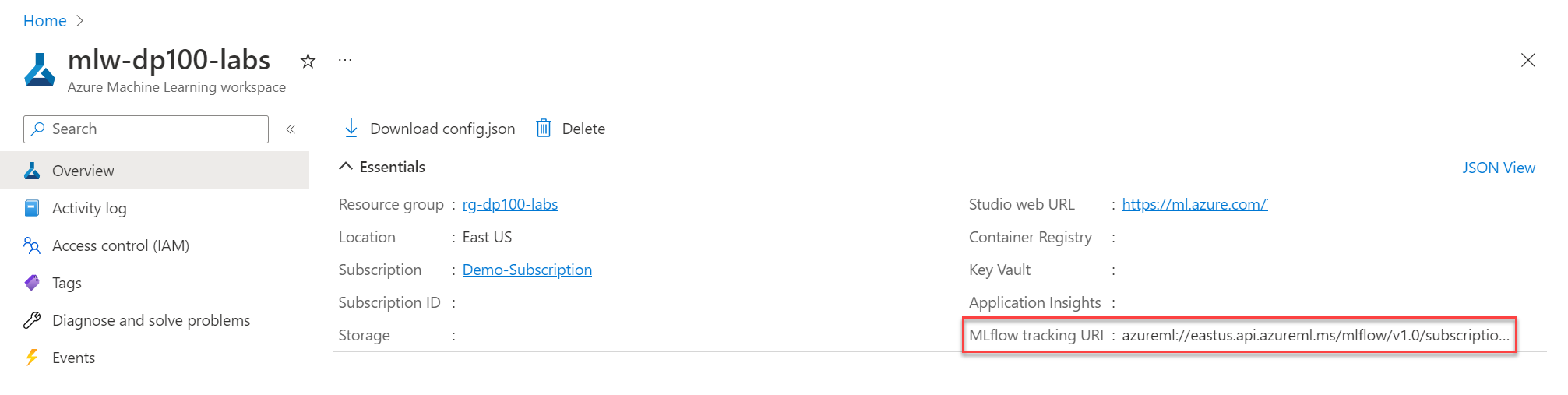The width and height of the screenshot is (1568, 395).
Task: Collapse the Essentials section
Action: click(346, 167)
